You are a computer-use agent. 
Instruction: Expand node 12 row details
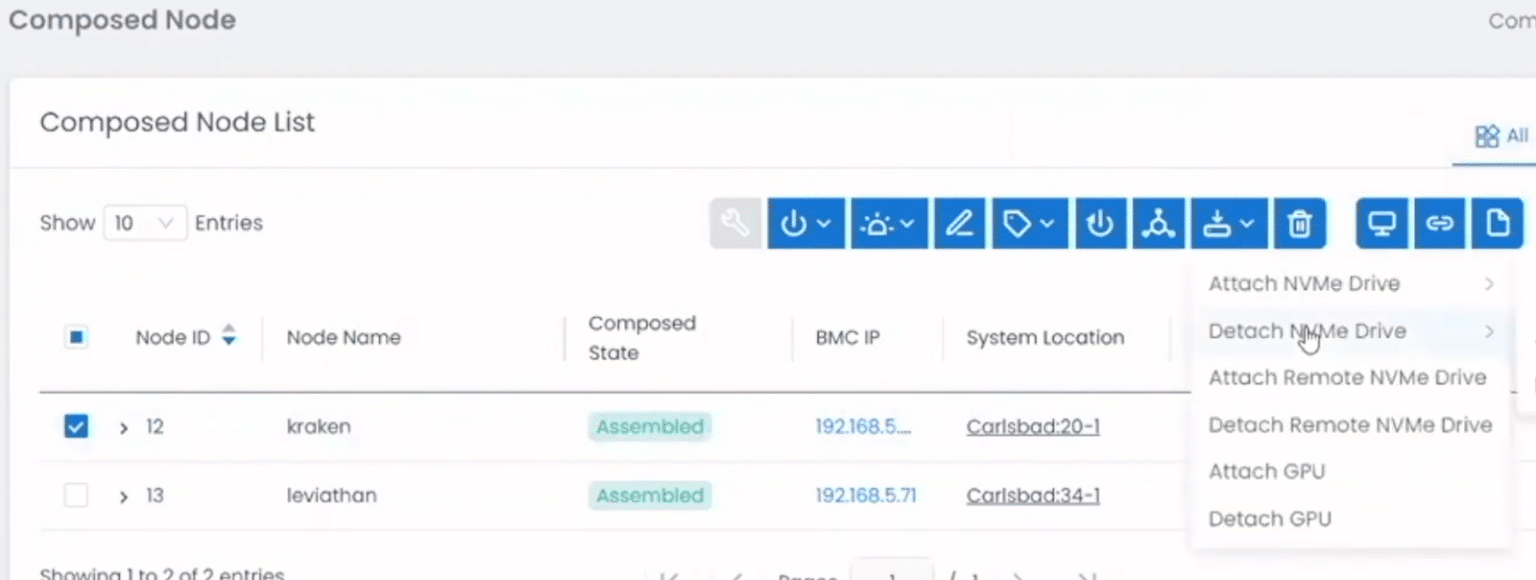[x=124, y=428]
